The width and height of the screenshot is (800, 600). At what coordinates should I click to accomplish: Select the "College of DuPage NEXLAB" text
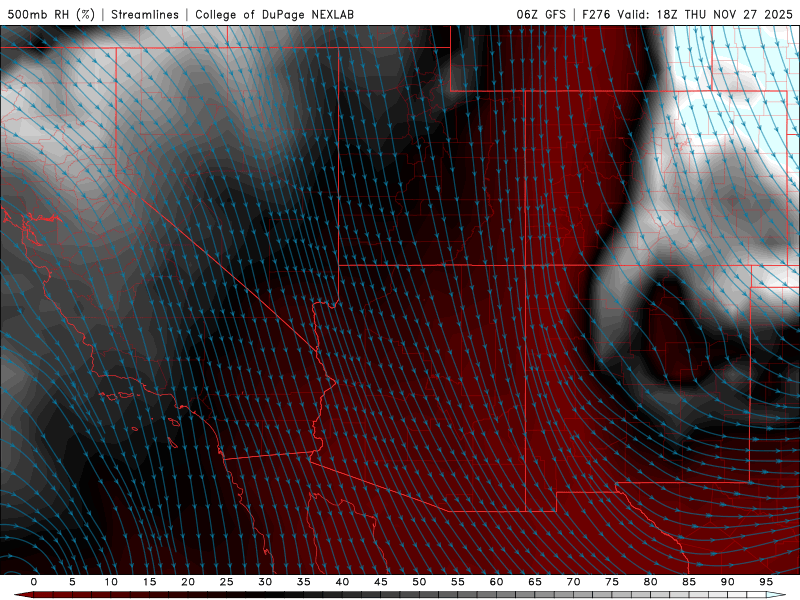point(274,15)
